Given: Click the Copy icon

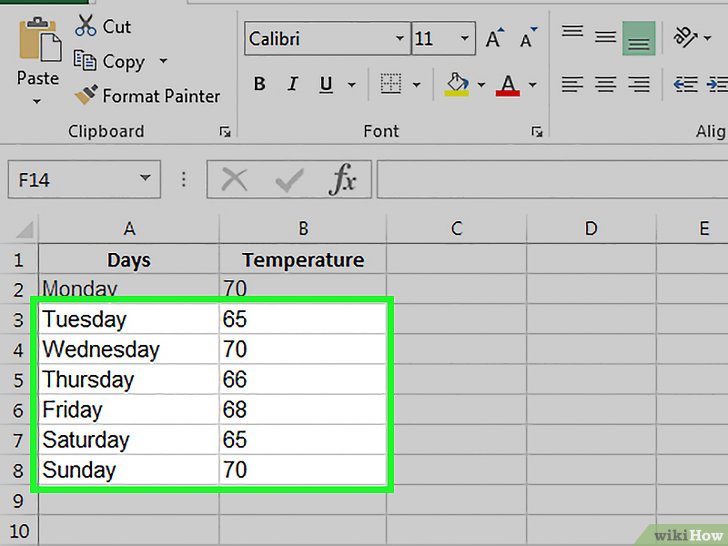Looking at the screenshot, I should [86, 61].
